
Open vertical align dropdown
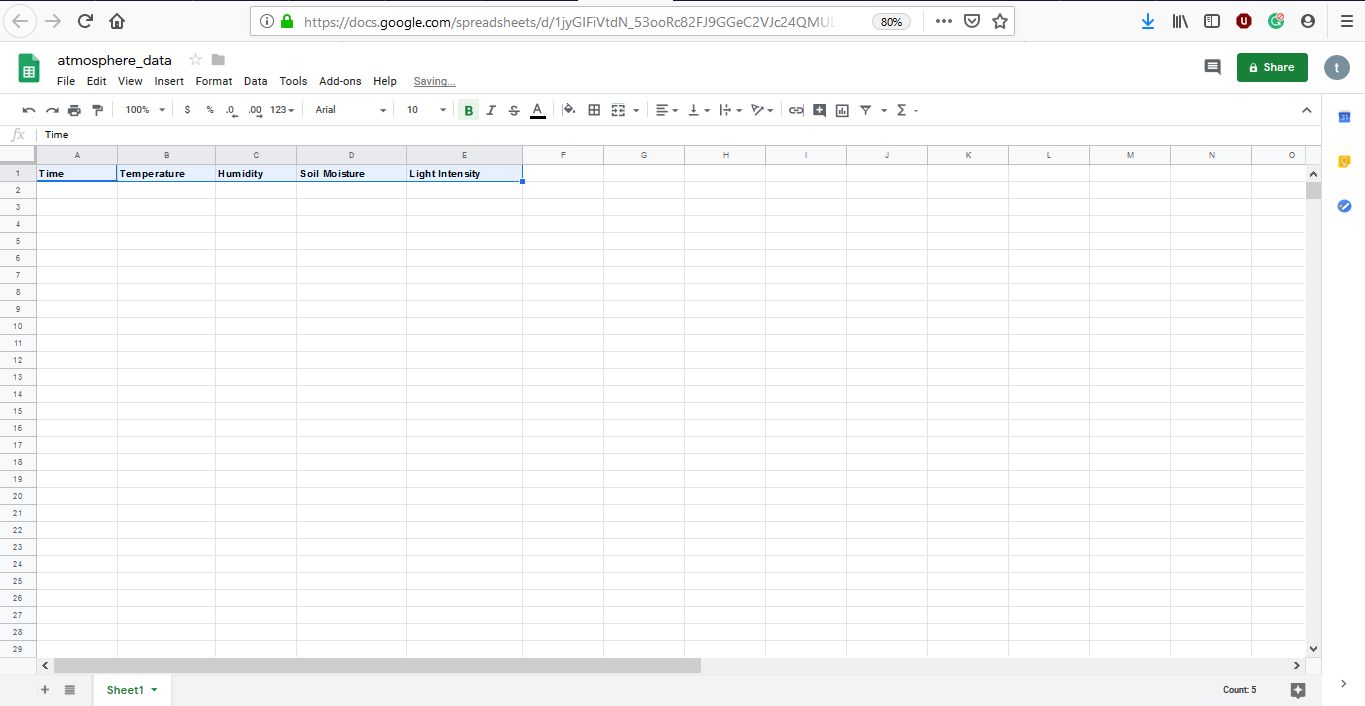tap(699, 110)
